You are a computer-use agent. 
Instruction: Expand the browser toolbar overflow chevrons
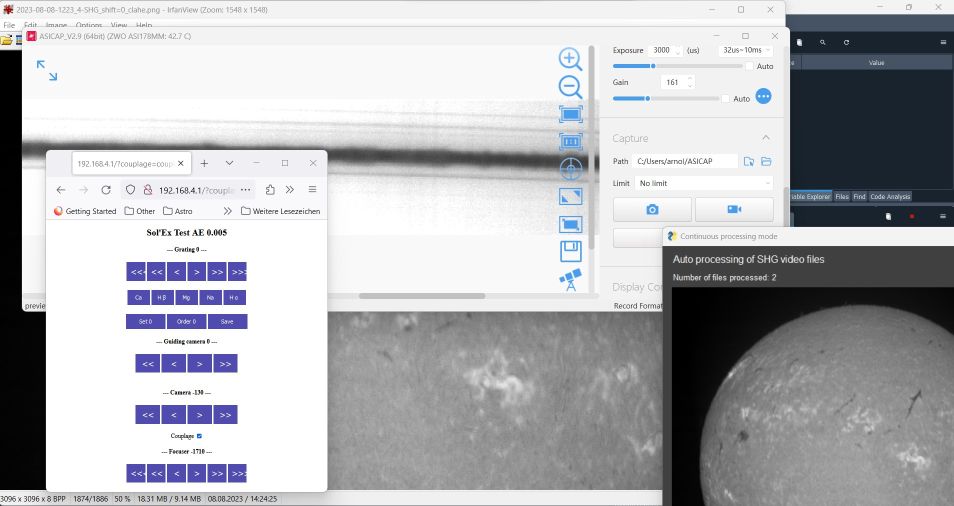coord(290,190)
